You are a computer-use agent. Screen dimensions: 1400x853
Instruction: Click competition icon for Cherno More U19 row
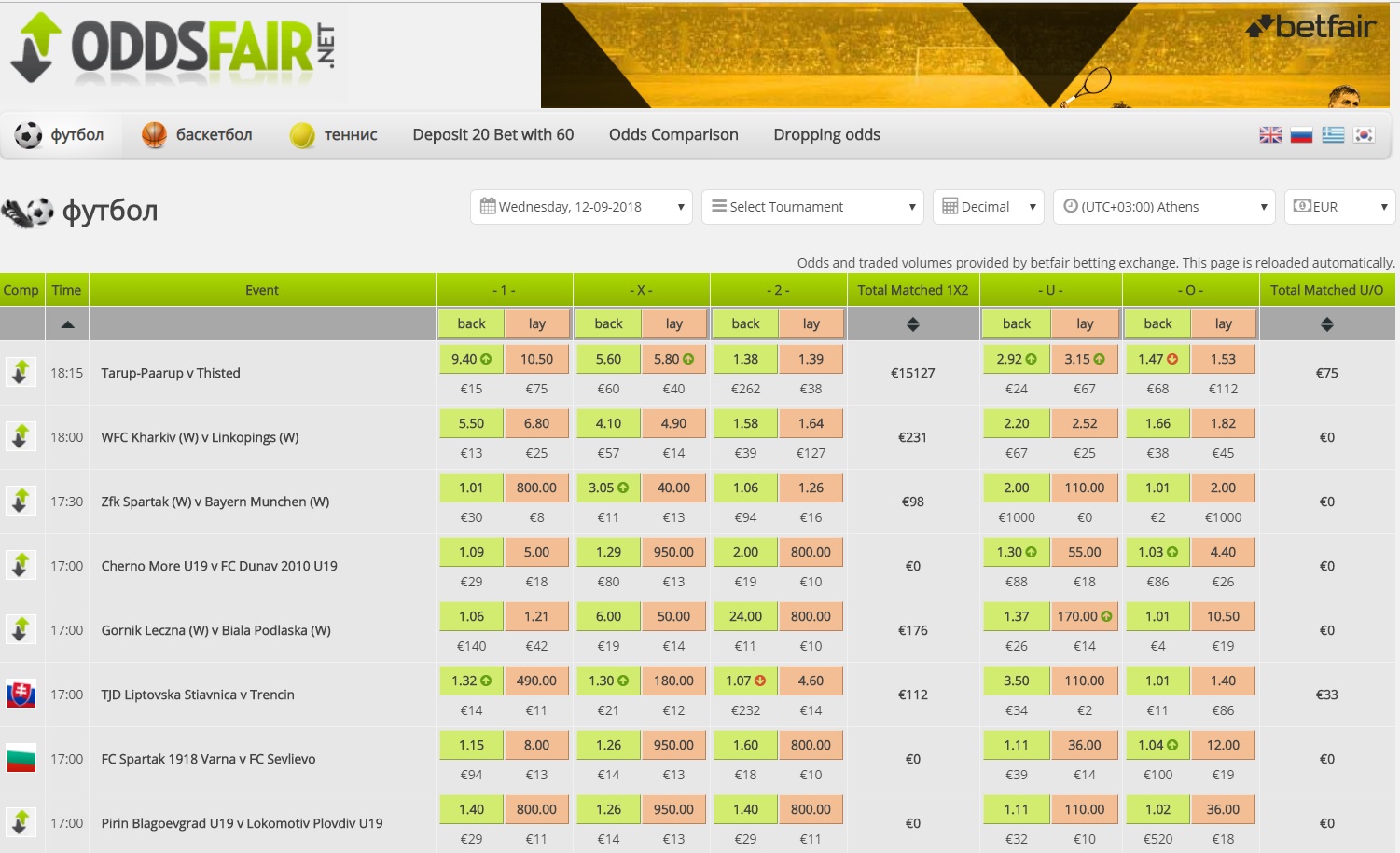21,565
